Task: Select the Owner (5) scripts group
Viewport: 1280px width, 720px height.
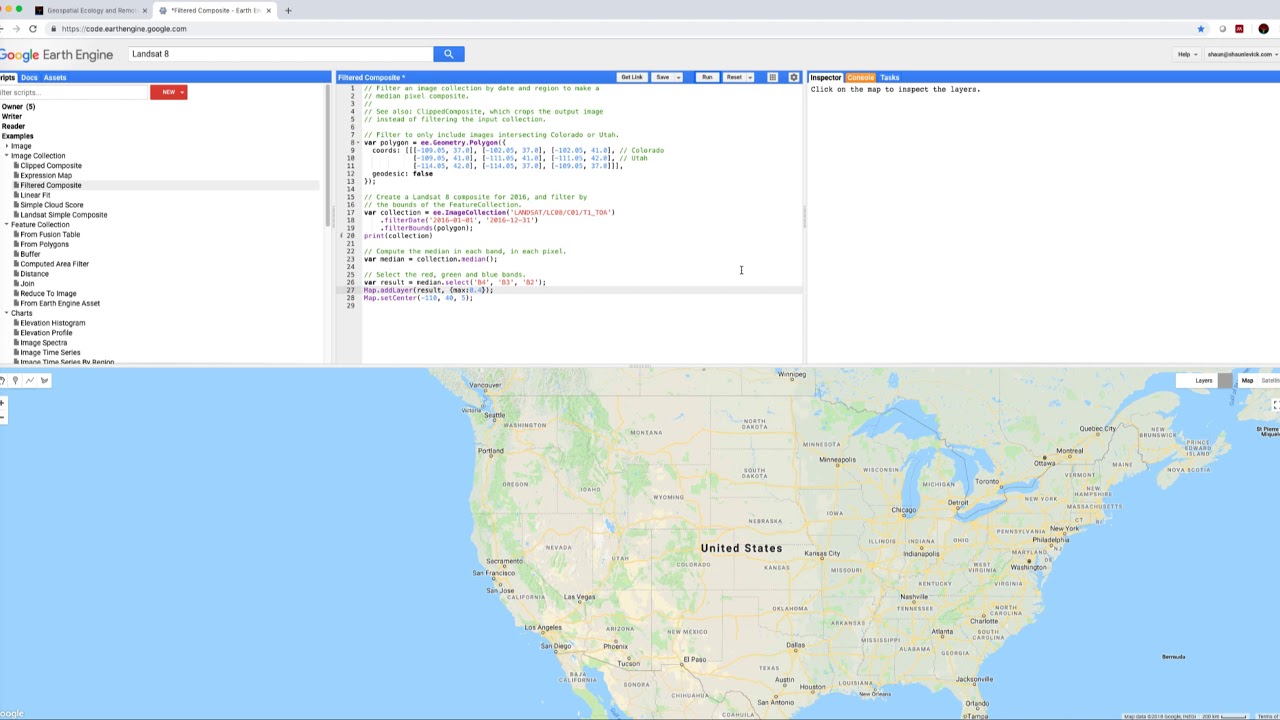Action: coord(18,107)
